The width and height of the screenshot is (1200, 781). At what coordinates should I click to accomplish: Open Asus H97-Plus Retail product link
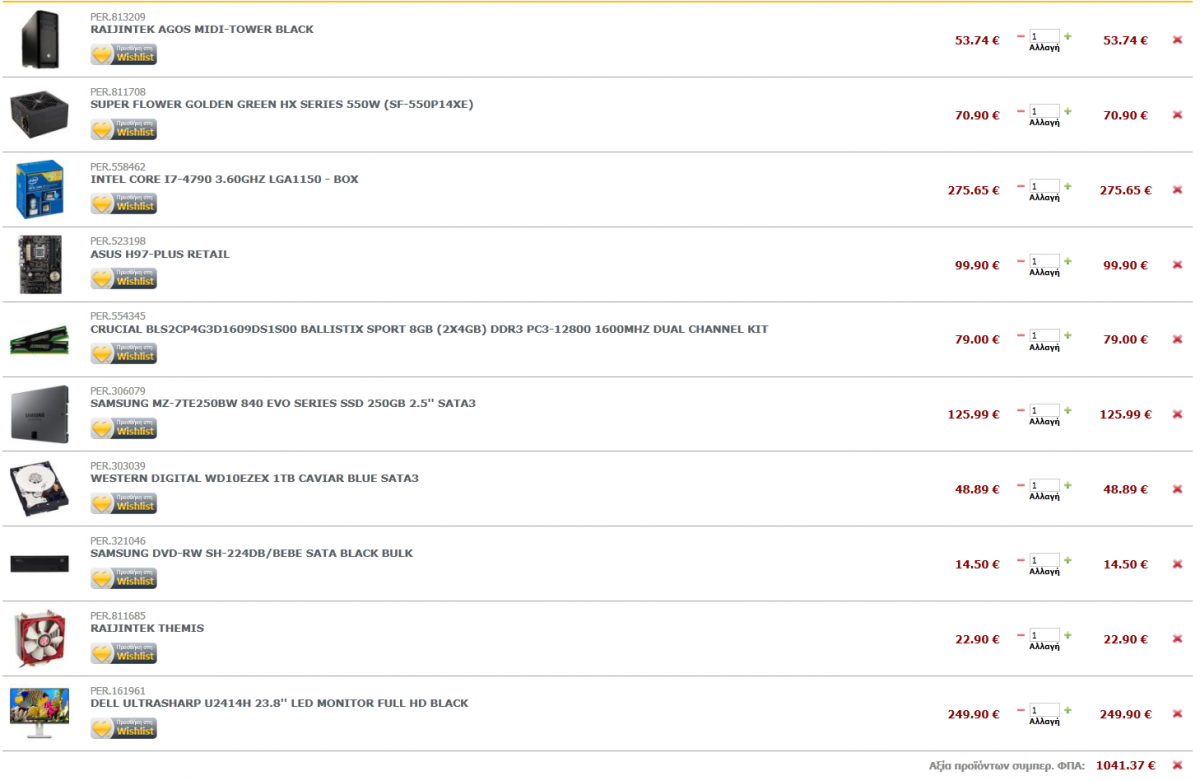pos(160,254)
